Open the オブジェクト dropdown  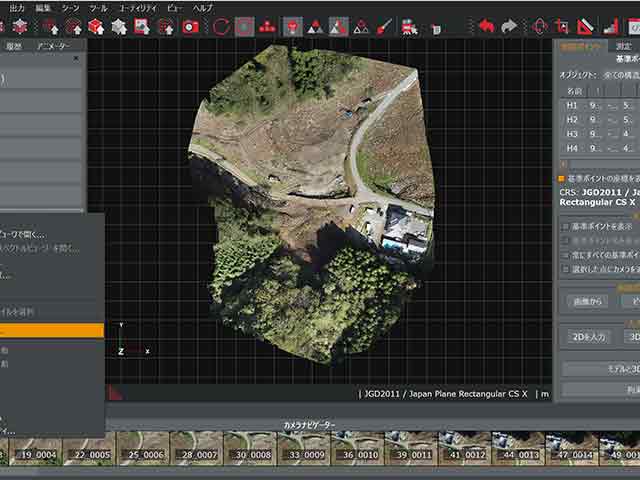[x=621, y=75]
